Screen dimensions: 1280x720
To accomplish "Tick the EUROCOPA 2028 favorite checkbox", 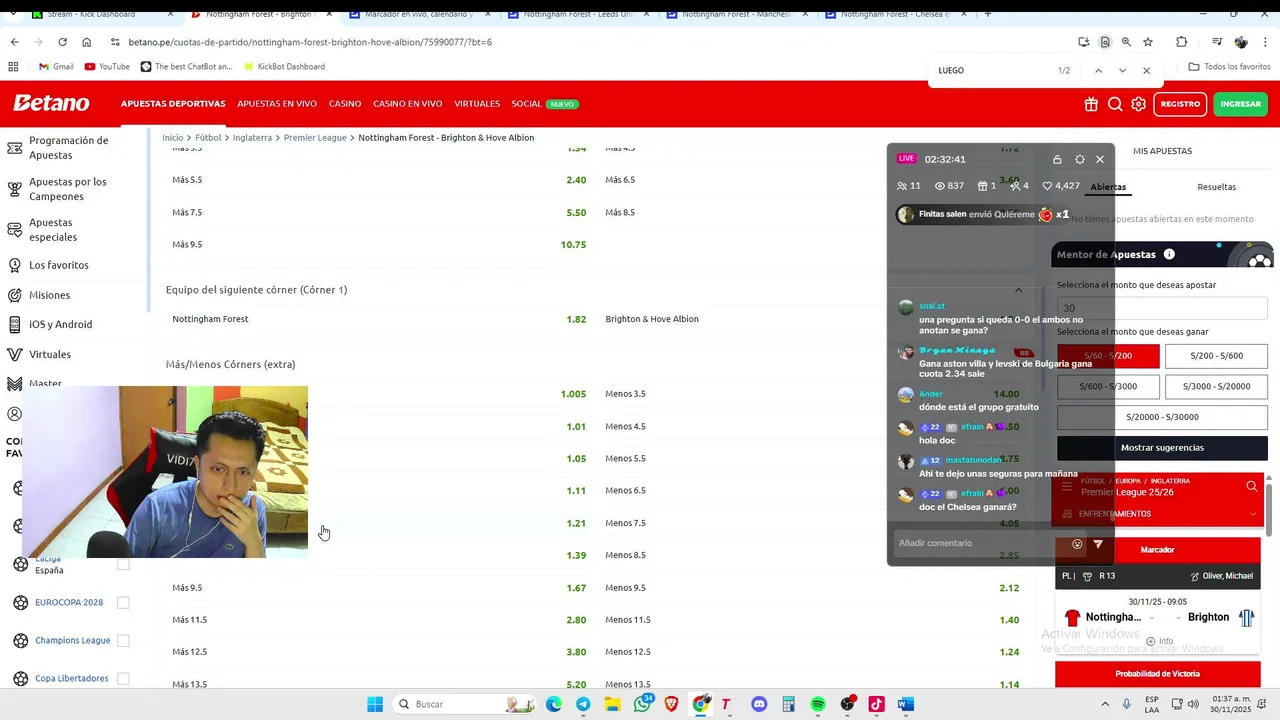I will [123, 603].
